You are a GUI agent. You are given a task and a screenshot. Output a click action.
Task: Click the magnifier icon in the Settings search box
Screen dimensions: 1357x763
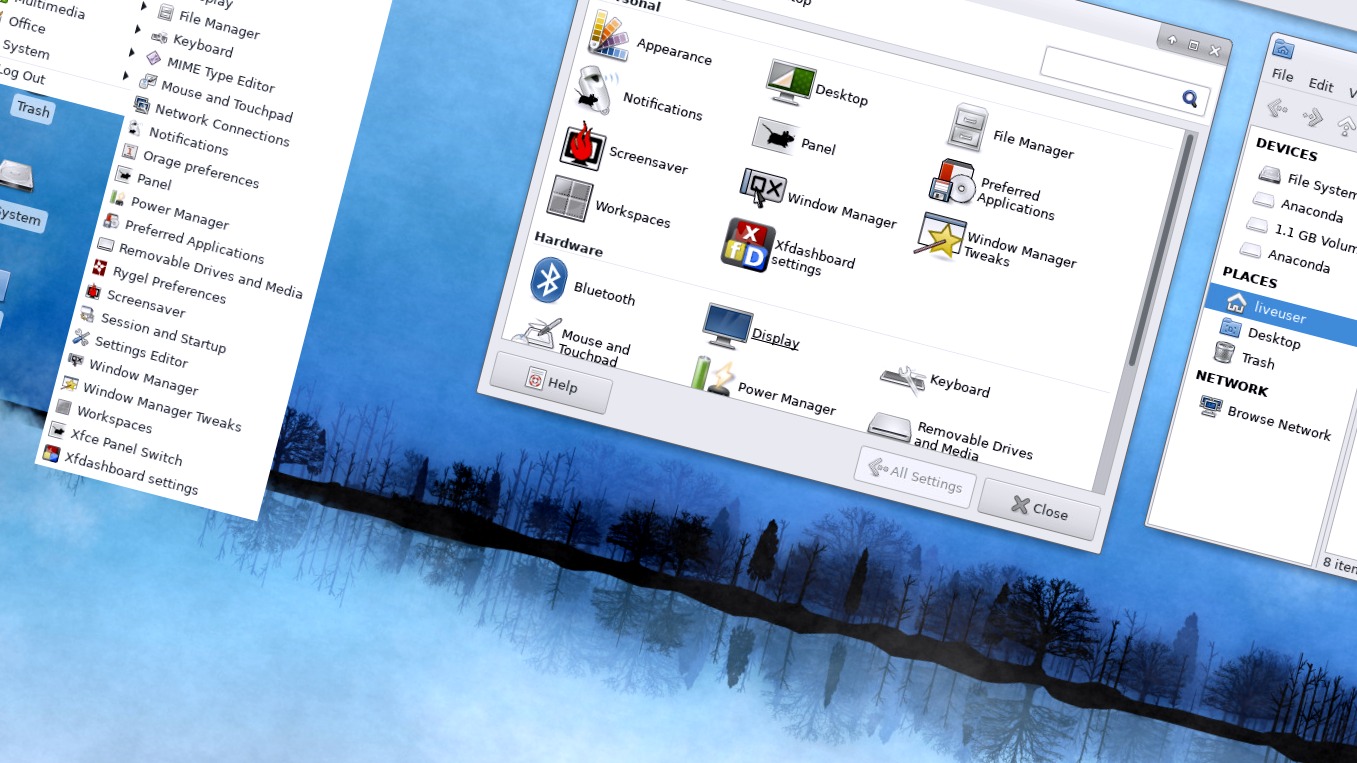[x=1190, y=98]
